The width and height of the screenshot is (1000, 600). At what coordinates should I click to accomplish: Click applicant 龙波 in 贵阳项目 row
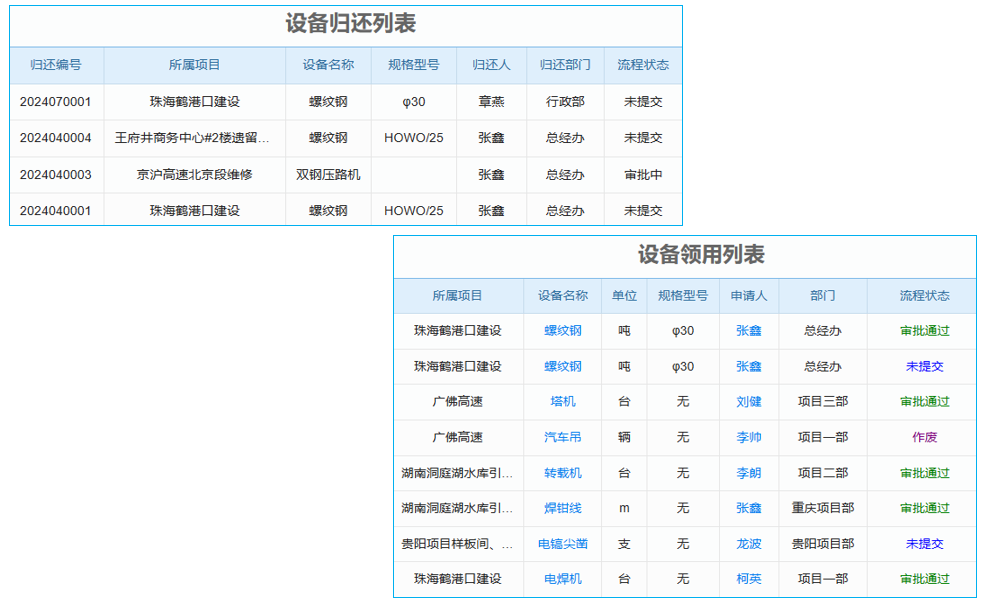click(x=748, y=544)
